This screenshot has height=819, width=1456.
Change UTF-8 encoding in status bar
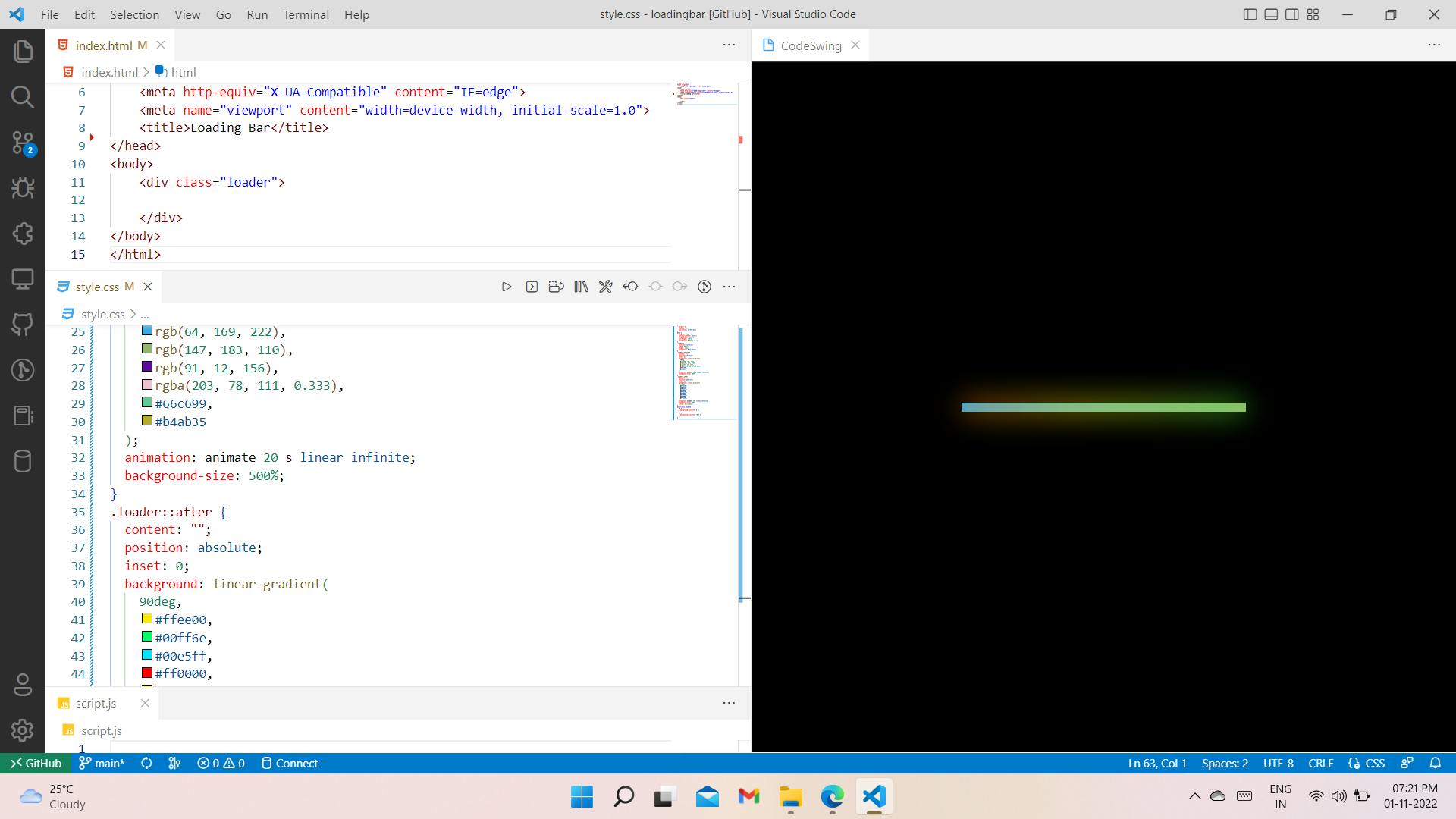point(1279,764)
